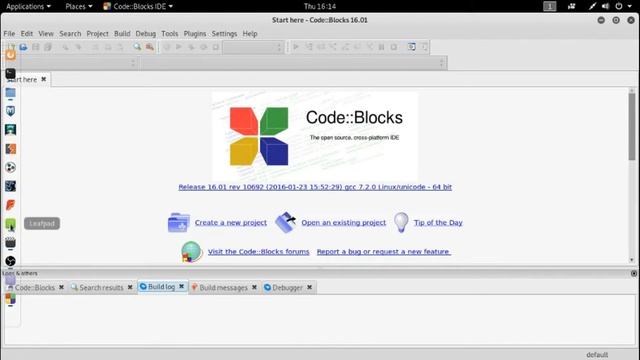Open the build target dropdown

coord(253,47)
